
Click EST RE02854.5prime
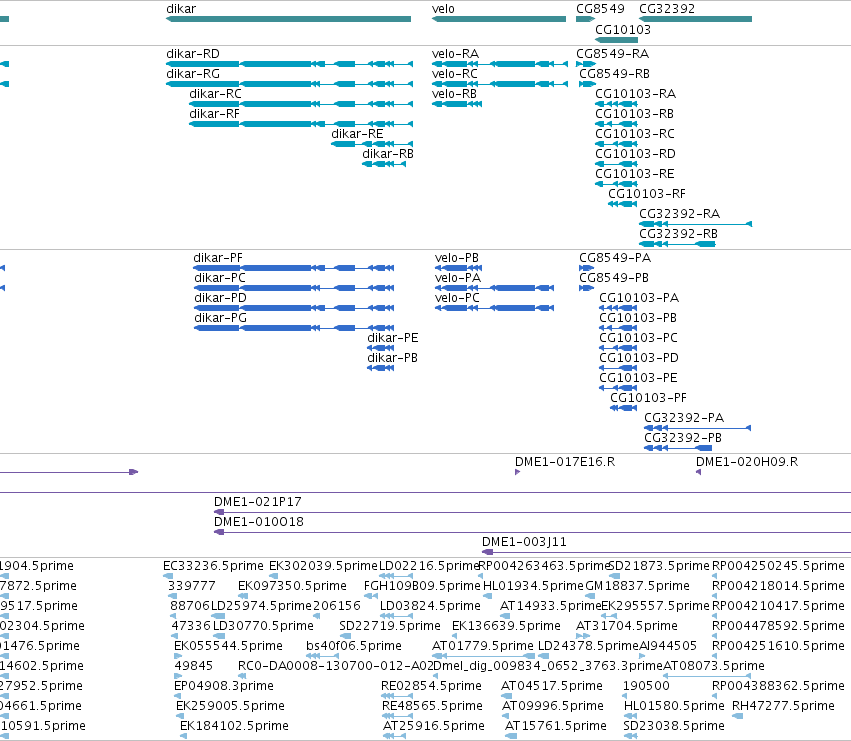coord(431,686)
